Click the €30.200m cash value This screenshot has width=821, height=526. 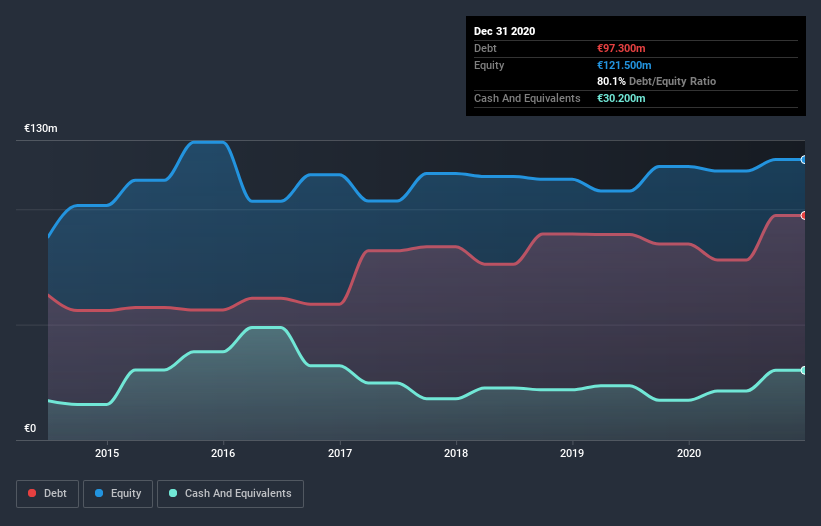click(621, 98)
